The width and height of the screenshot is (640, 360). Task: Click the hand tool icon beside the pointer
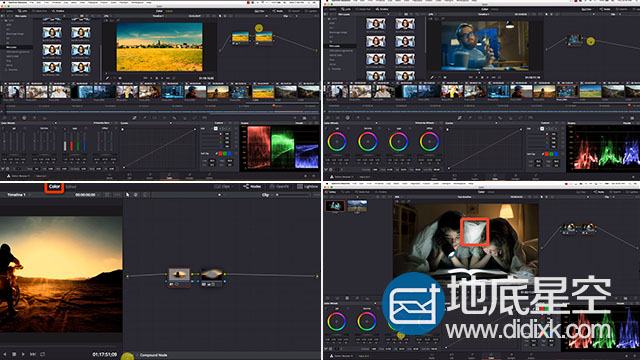(136, 195)
